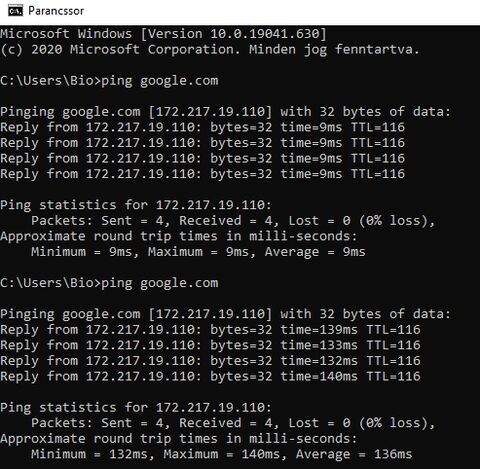The image size is (480, 469).
Task: Click the first Approximate round trip times line
Action: point(179,236)
